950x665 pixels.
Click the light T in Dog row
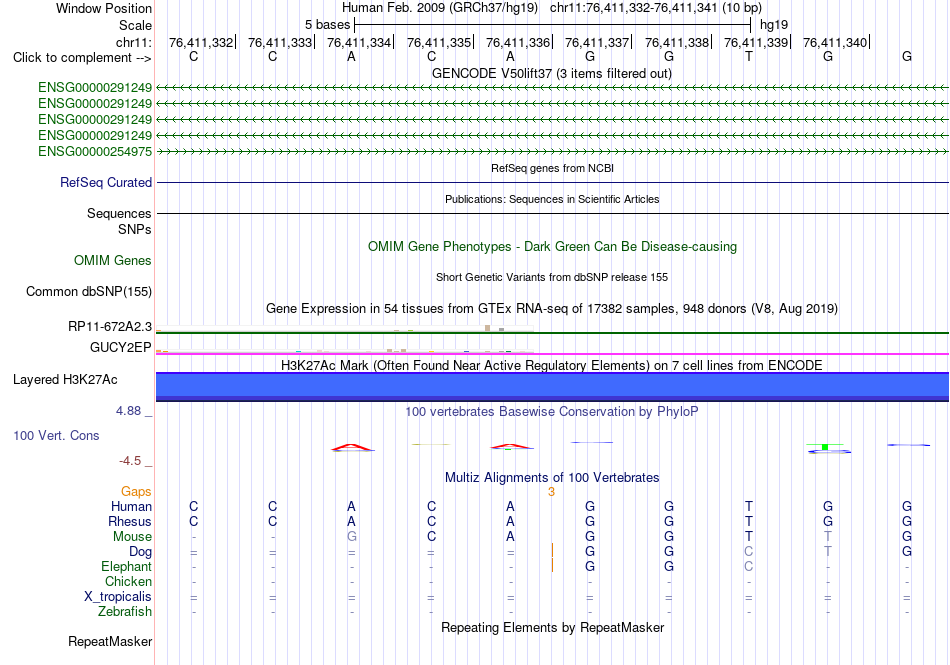click(828, 551)
